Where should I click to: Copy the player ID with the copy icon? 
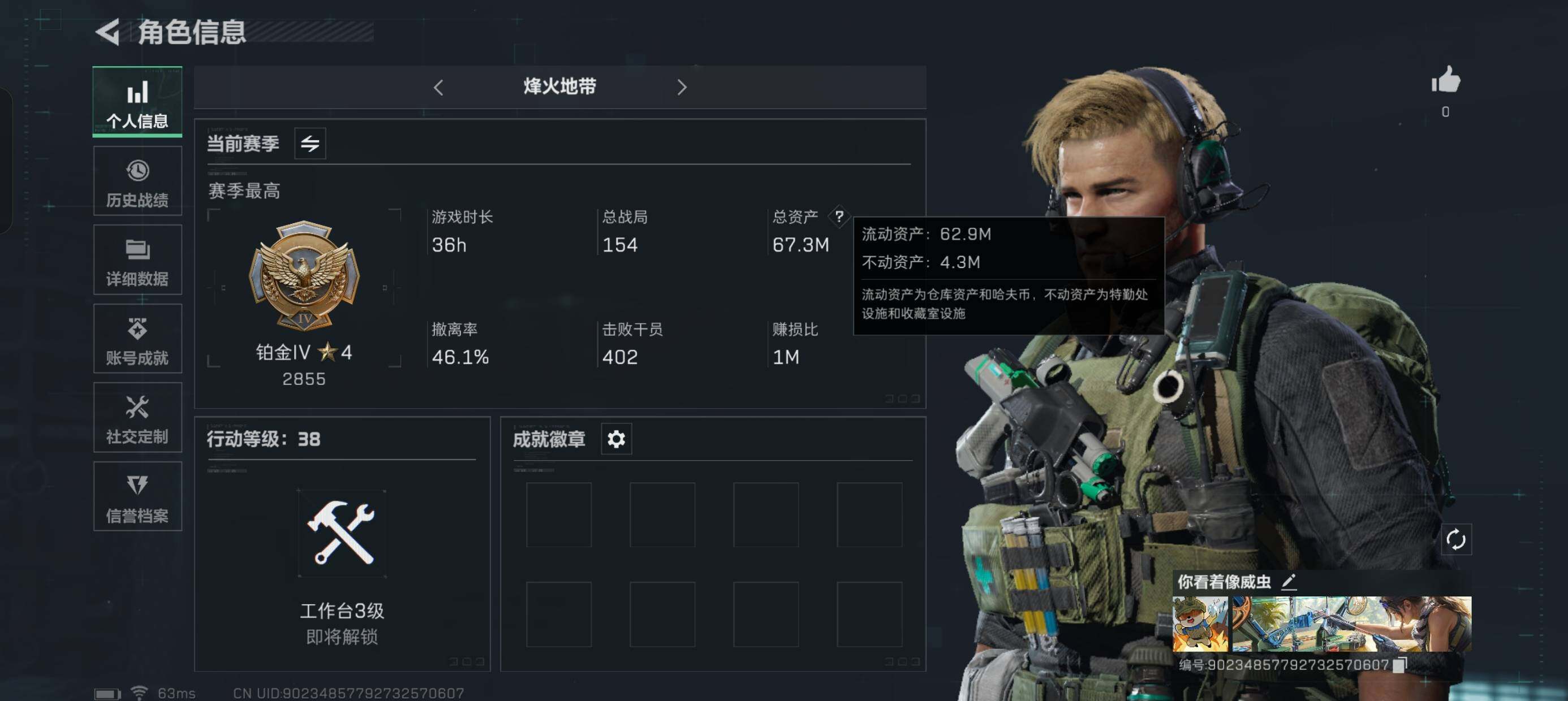click(1399, 664)
